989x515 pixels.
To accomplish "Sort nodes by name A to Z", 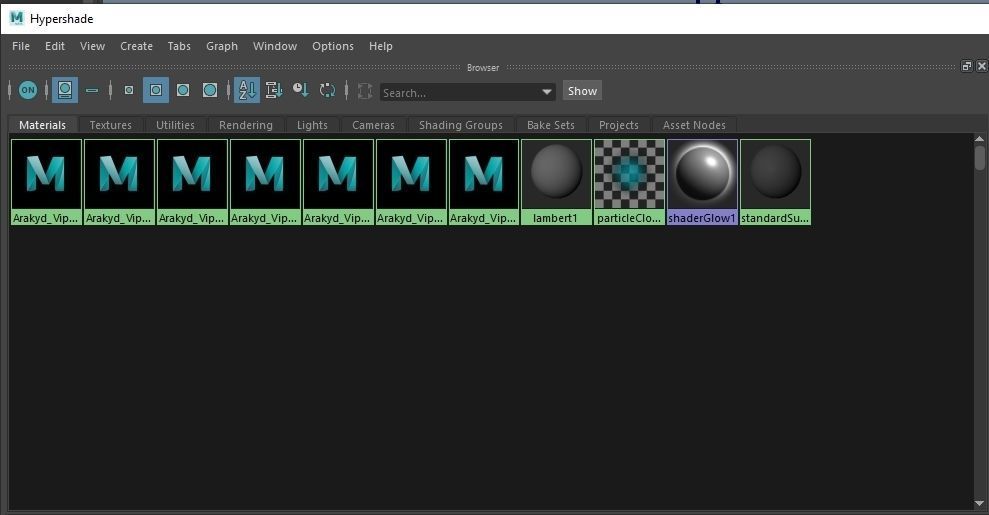I will 247,90.
